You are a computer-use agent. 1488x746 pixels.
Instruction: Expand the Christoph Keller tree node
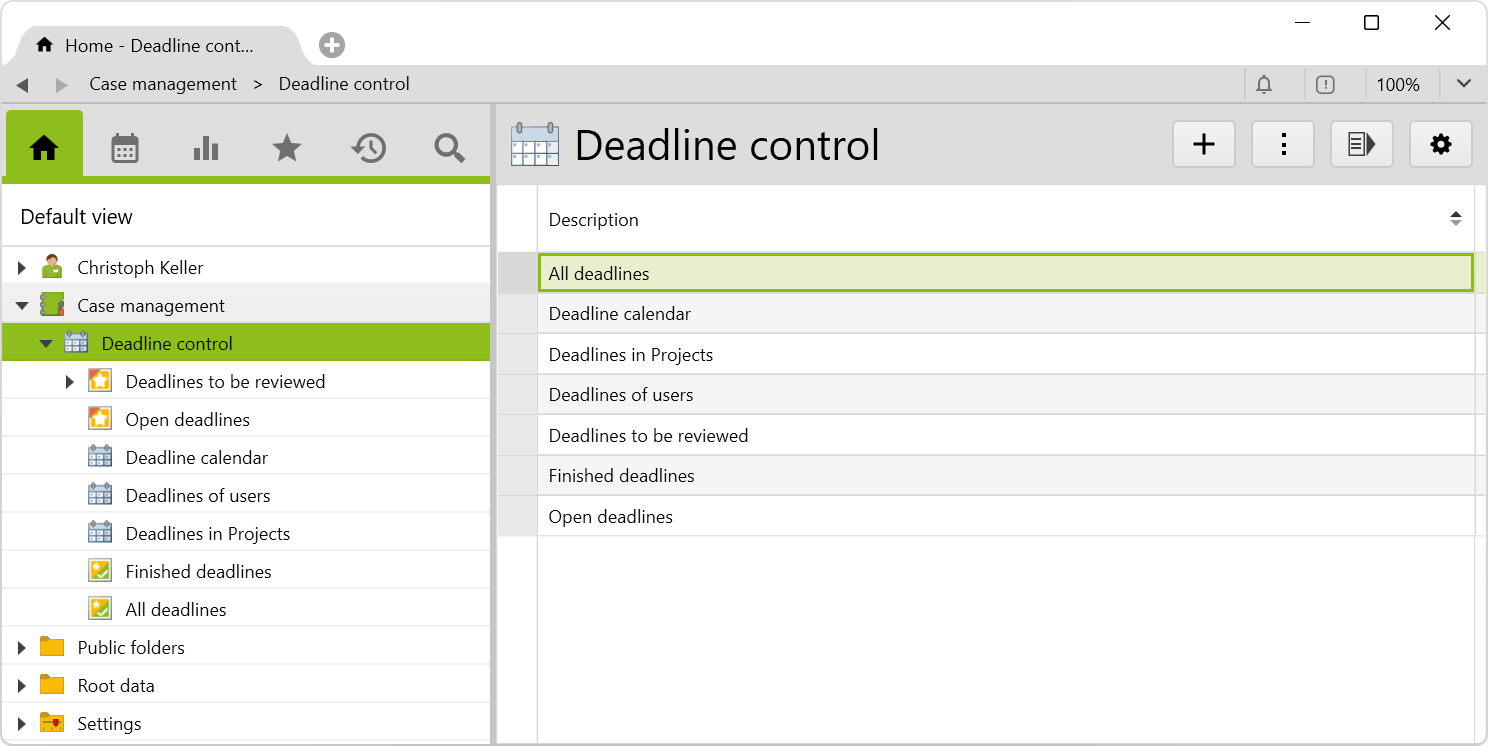click(x=22, y=268)
